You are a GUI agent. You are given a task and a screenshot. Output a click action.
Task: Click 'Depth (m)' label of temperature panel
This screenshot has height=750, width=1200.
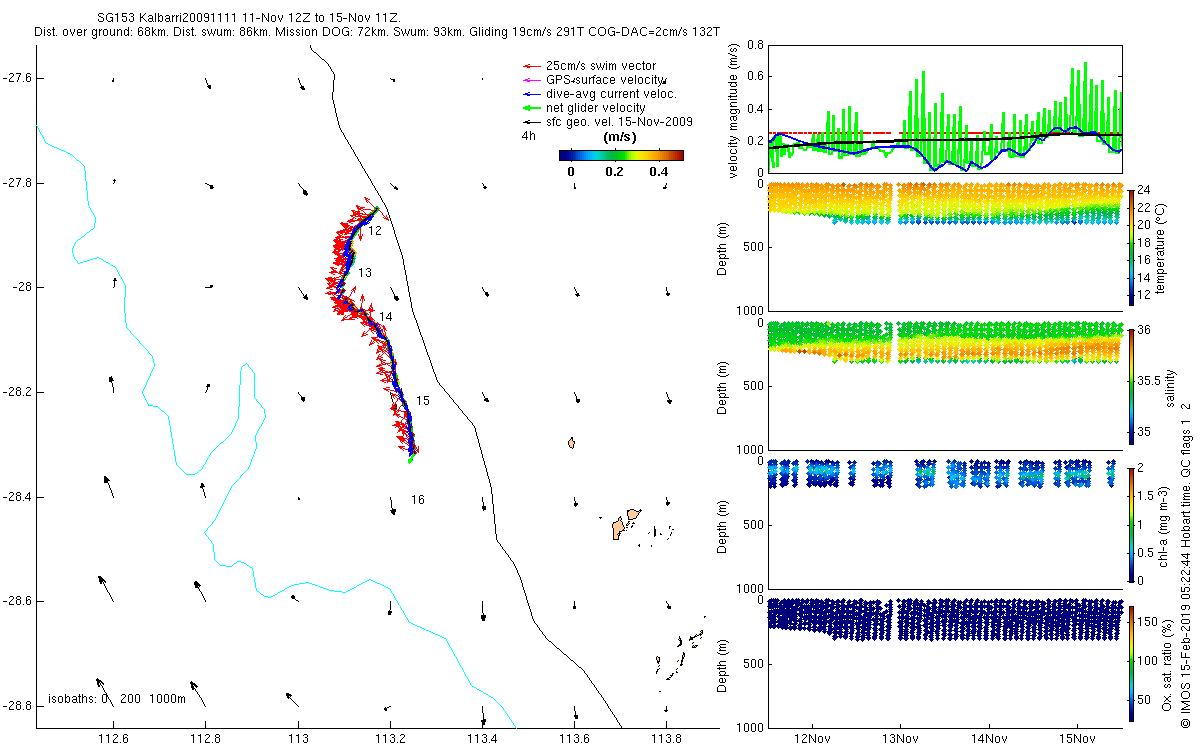pyautogui.click(x=722, y=248)
